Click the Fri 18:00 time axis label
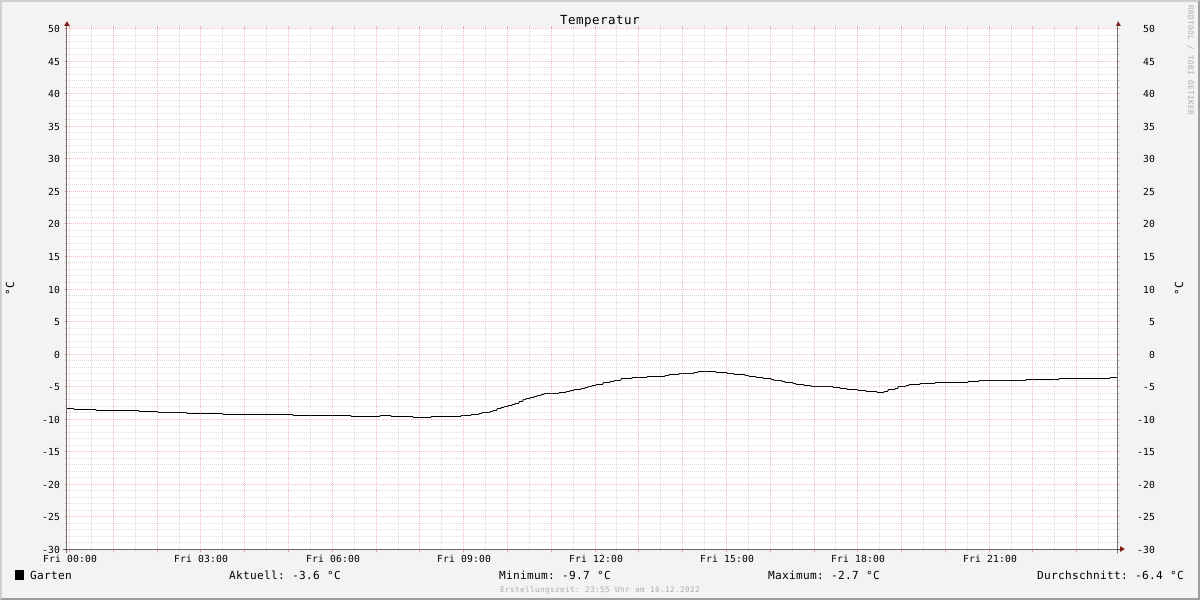This screenshot has width=1200, height=600. tap(858, 559)
